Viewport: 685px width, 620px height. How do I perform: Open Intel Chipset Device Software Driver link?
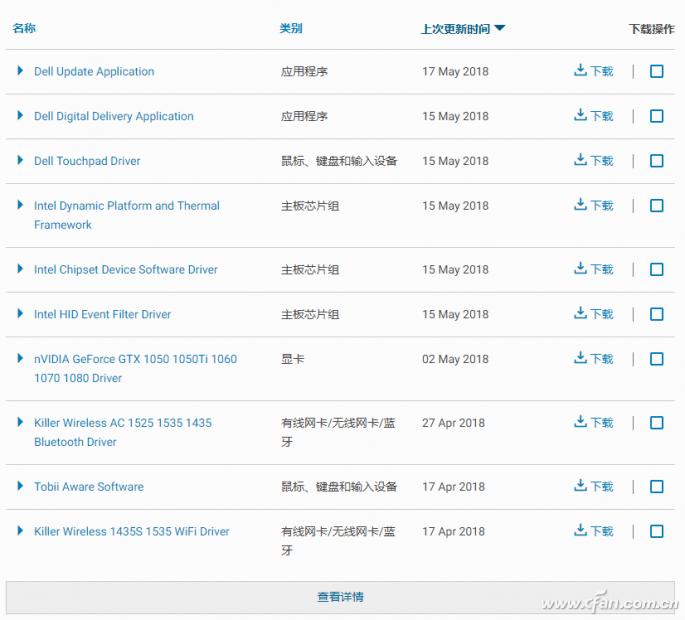[x=126, y=270]
